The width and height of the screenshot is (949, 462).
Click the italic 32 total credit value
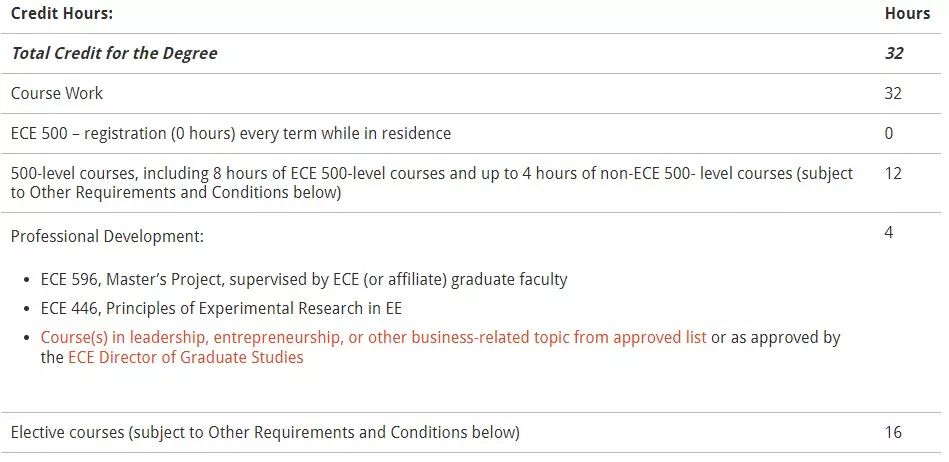click(x=894, y=53)
